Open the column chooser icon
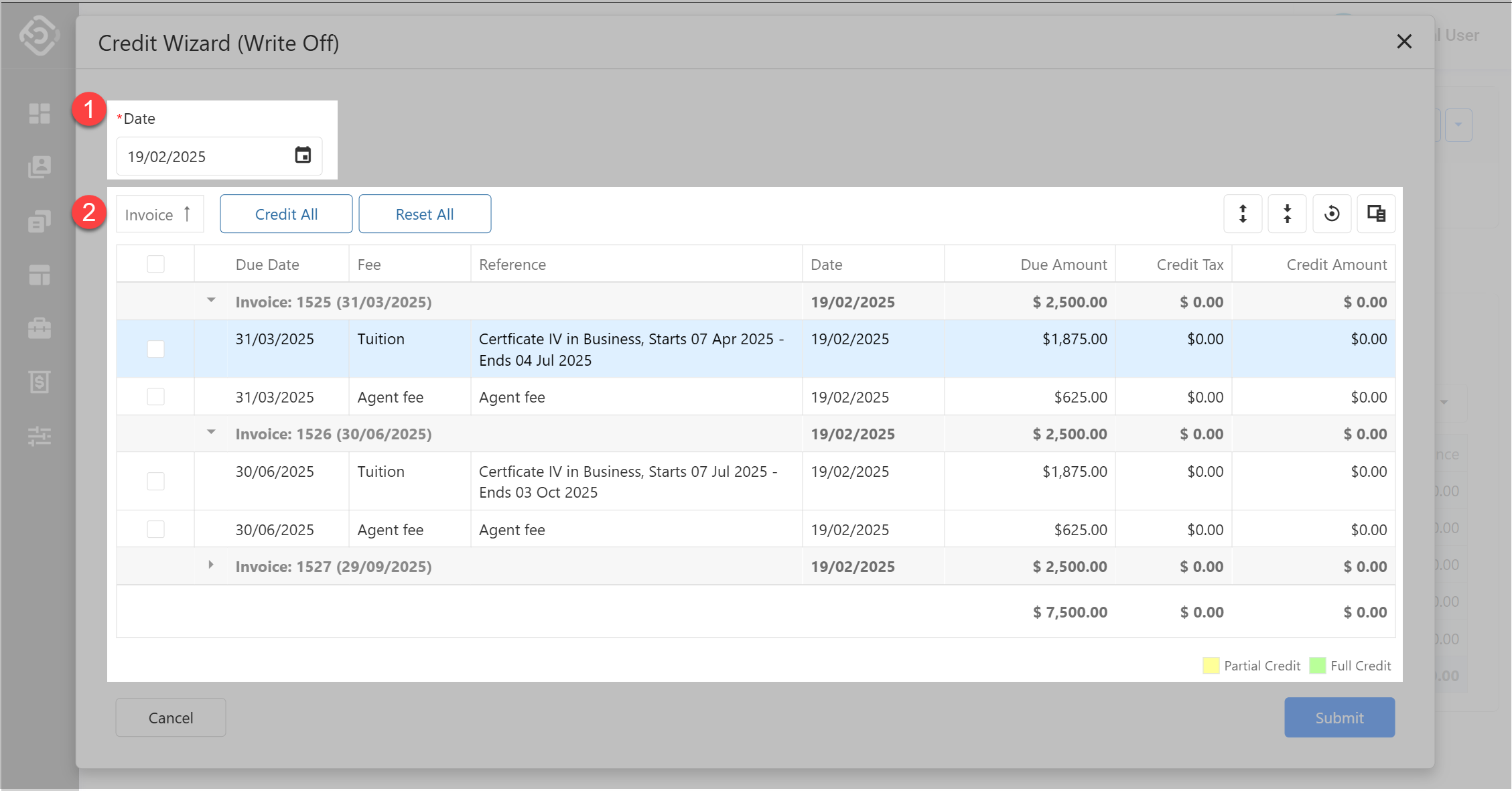1512x791 pixels. 1376,214
